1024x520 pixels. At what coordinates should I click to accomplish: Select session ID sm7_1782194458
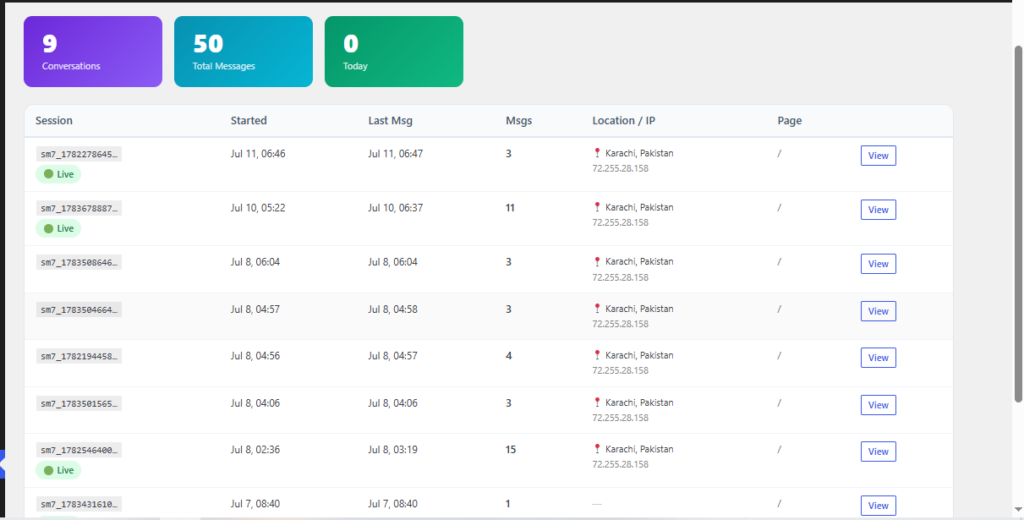point(79,357)
